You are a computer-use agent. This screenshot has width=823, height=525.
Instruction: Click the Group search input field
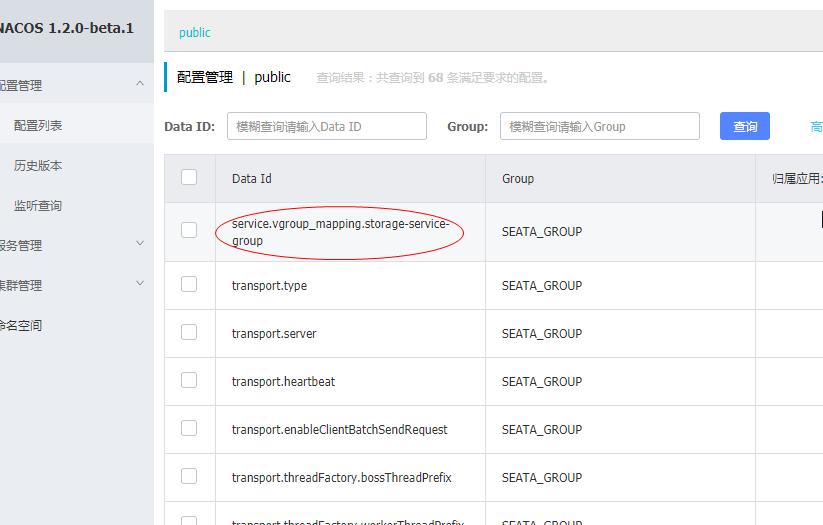(x=599, y=126)
